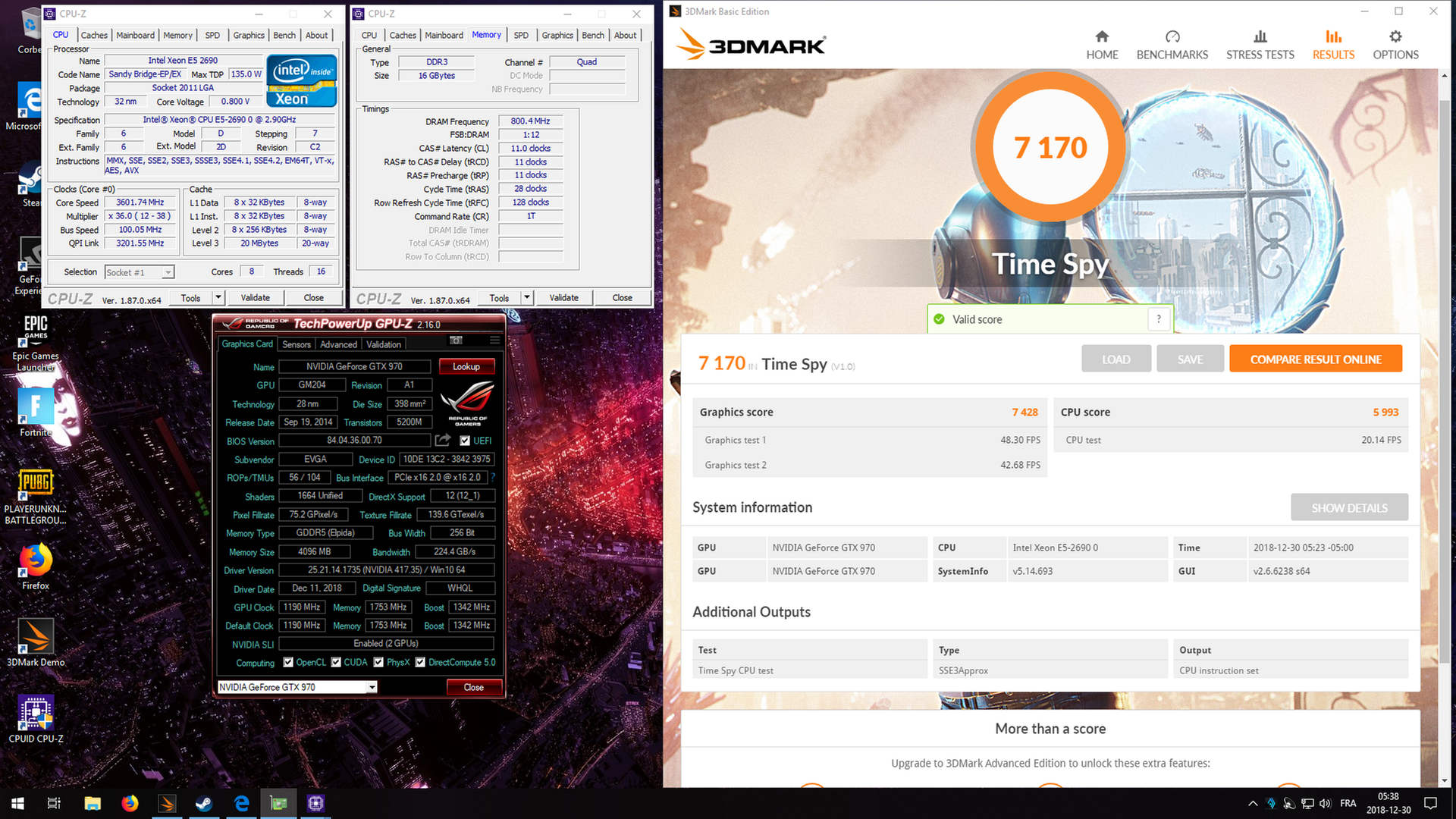Click the red Close button in GPU-Z

[x=474, y=687]
